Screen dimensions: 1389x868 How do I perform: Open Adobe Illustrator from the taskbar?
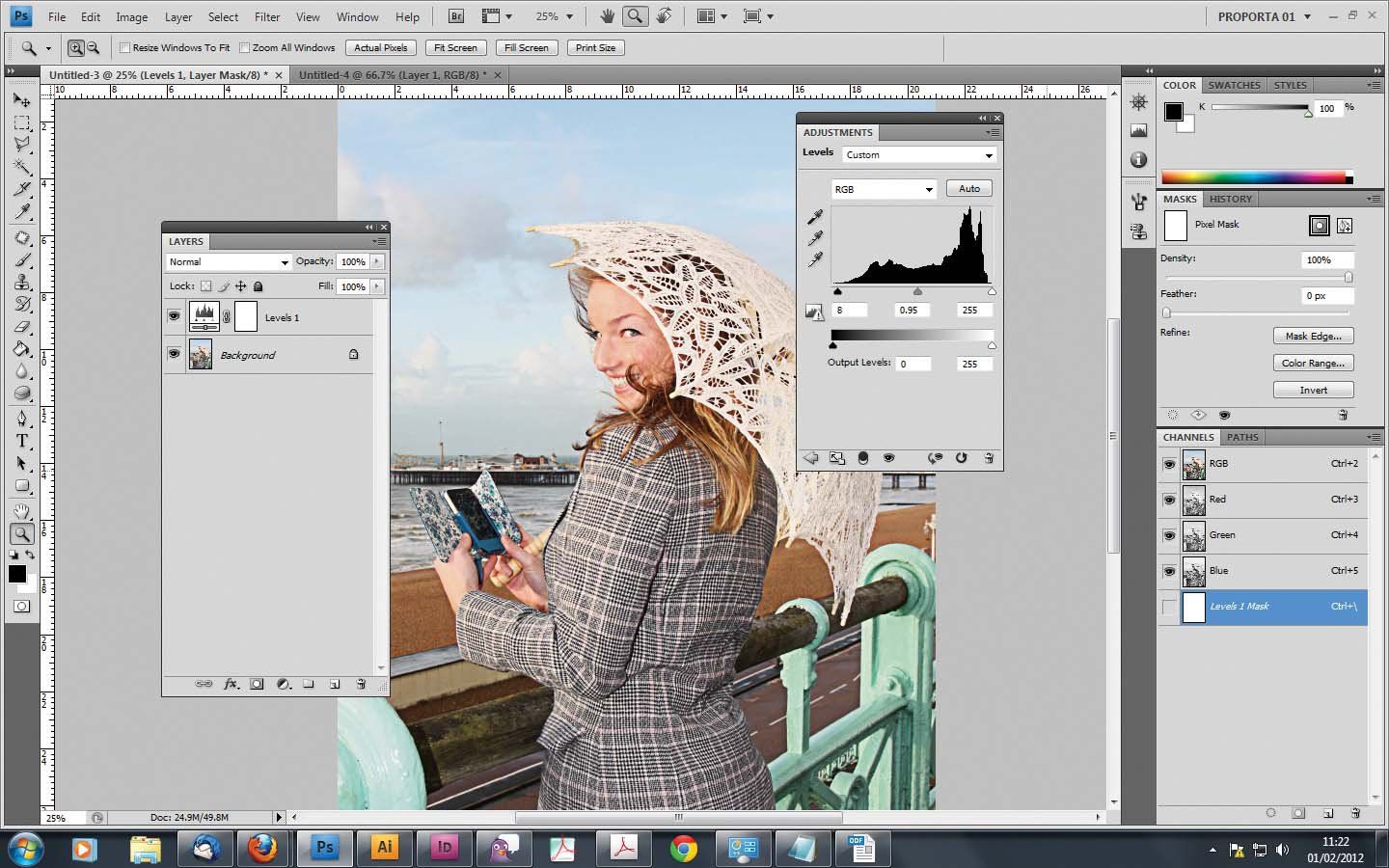click(384, 848)
